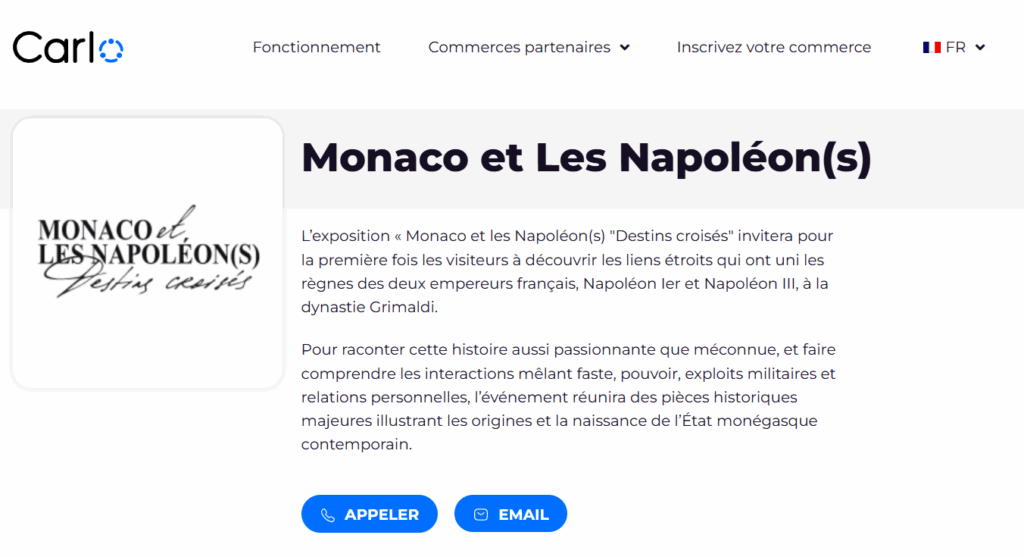Click the blue dotted circle in Carlo logo
Viewport: 1024px width, 557px height.
(x=111, y=50)
